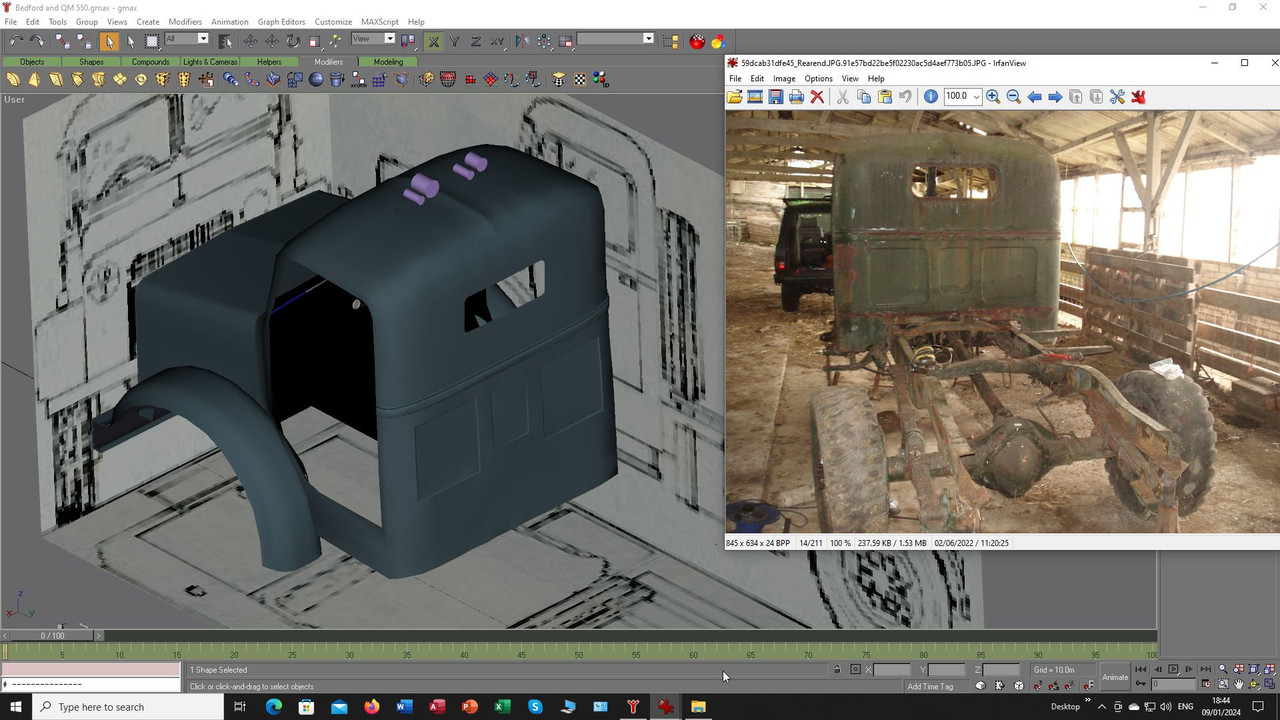Click the 0 / 100 time slider
This screenshot has width=1280, height=720.
click(x=52, y=635)
